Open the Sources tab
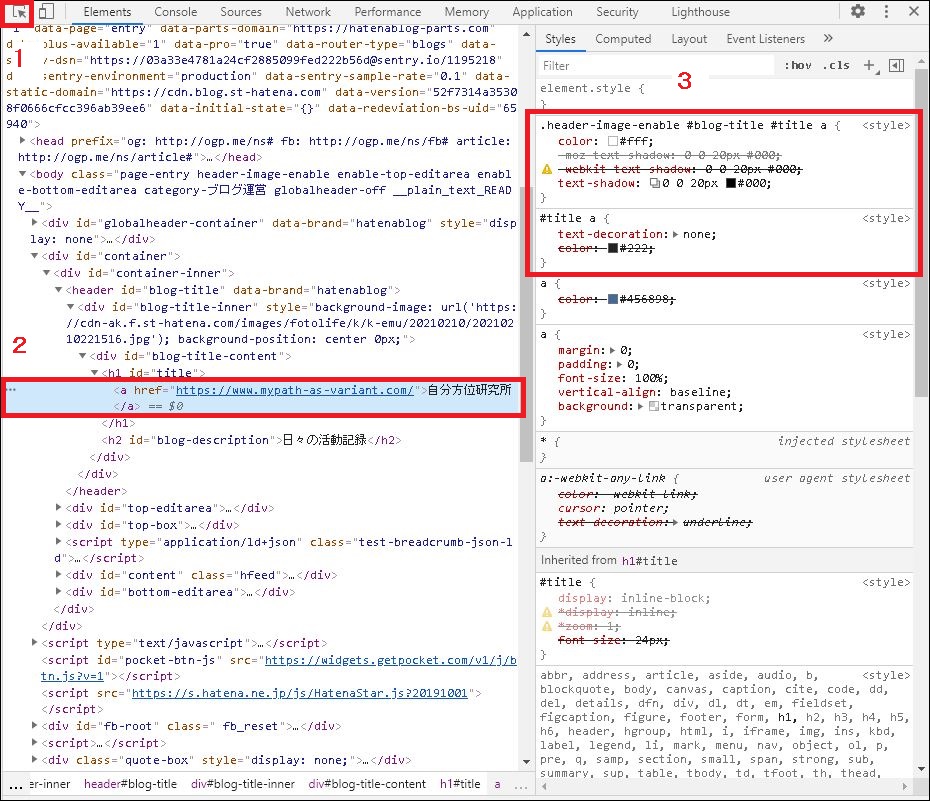This screenshot has width=930, height=801. (x=241, y=12)
